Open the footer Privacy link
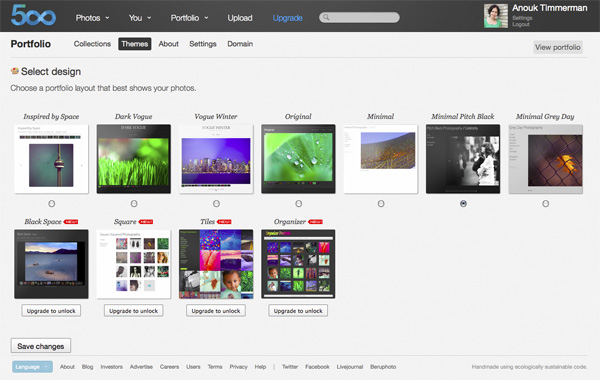 point(238,367)
